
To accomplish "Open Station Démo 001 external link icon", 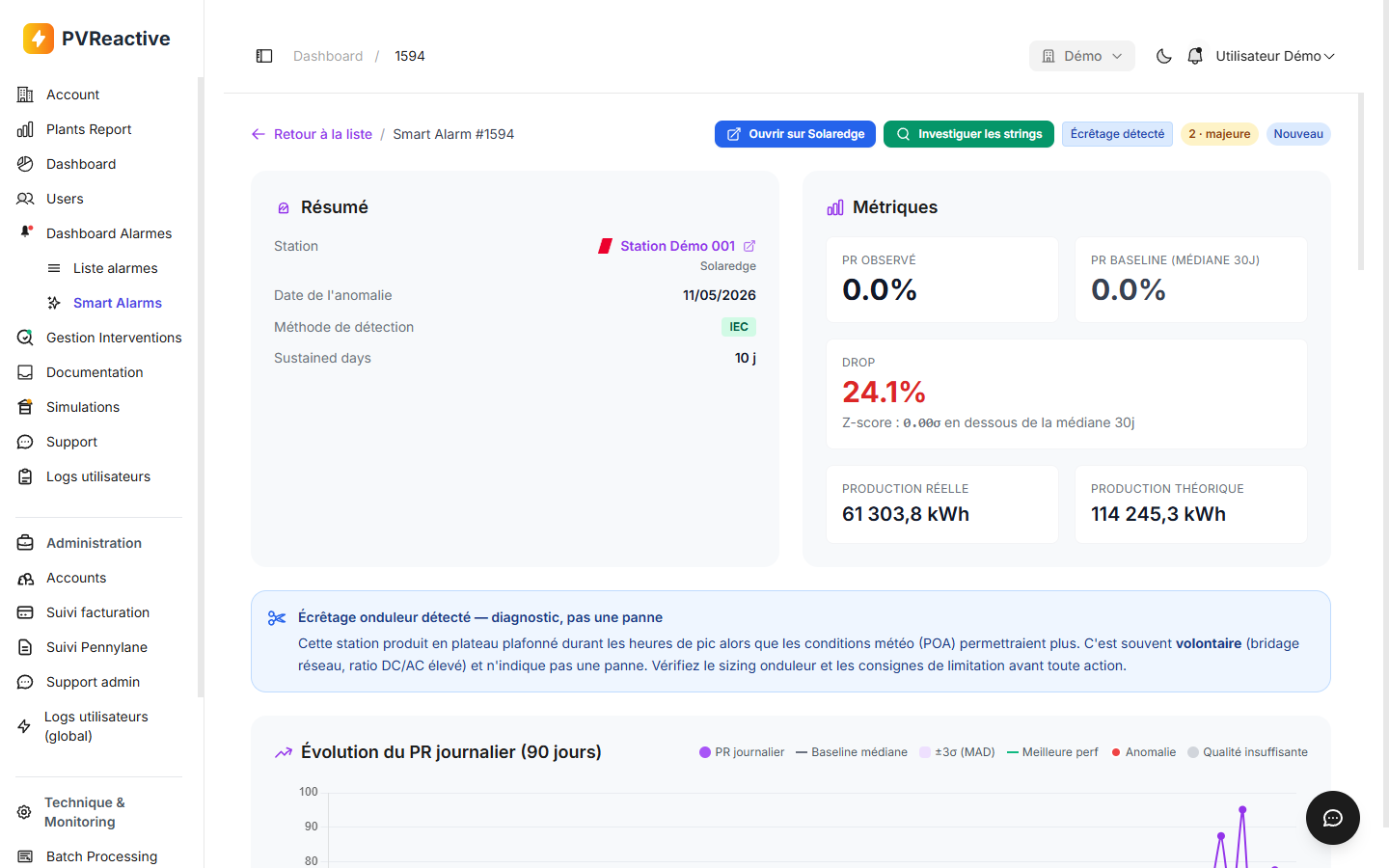I will pos(749,246).
